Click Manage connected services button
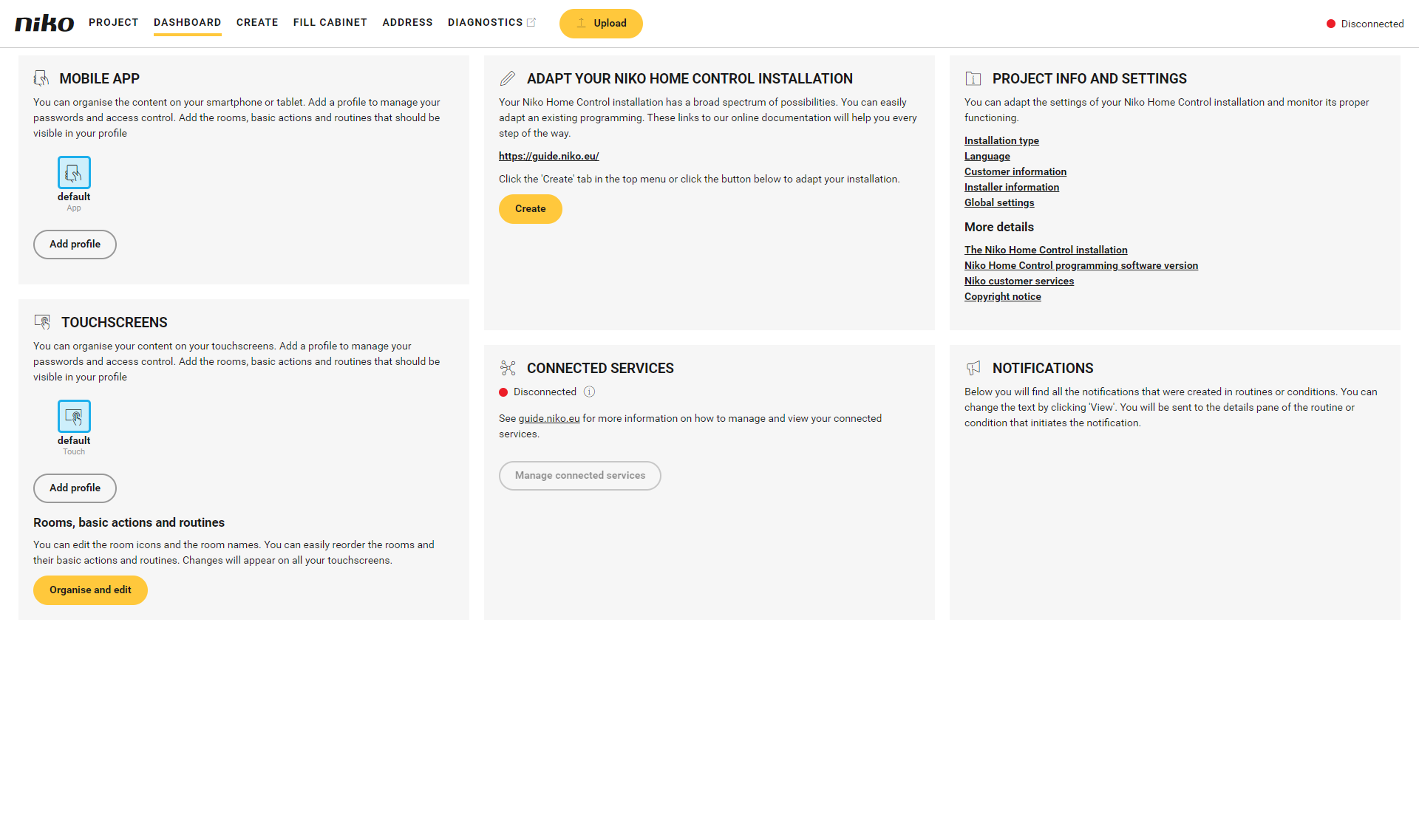 [x=580, y=475]
